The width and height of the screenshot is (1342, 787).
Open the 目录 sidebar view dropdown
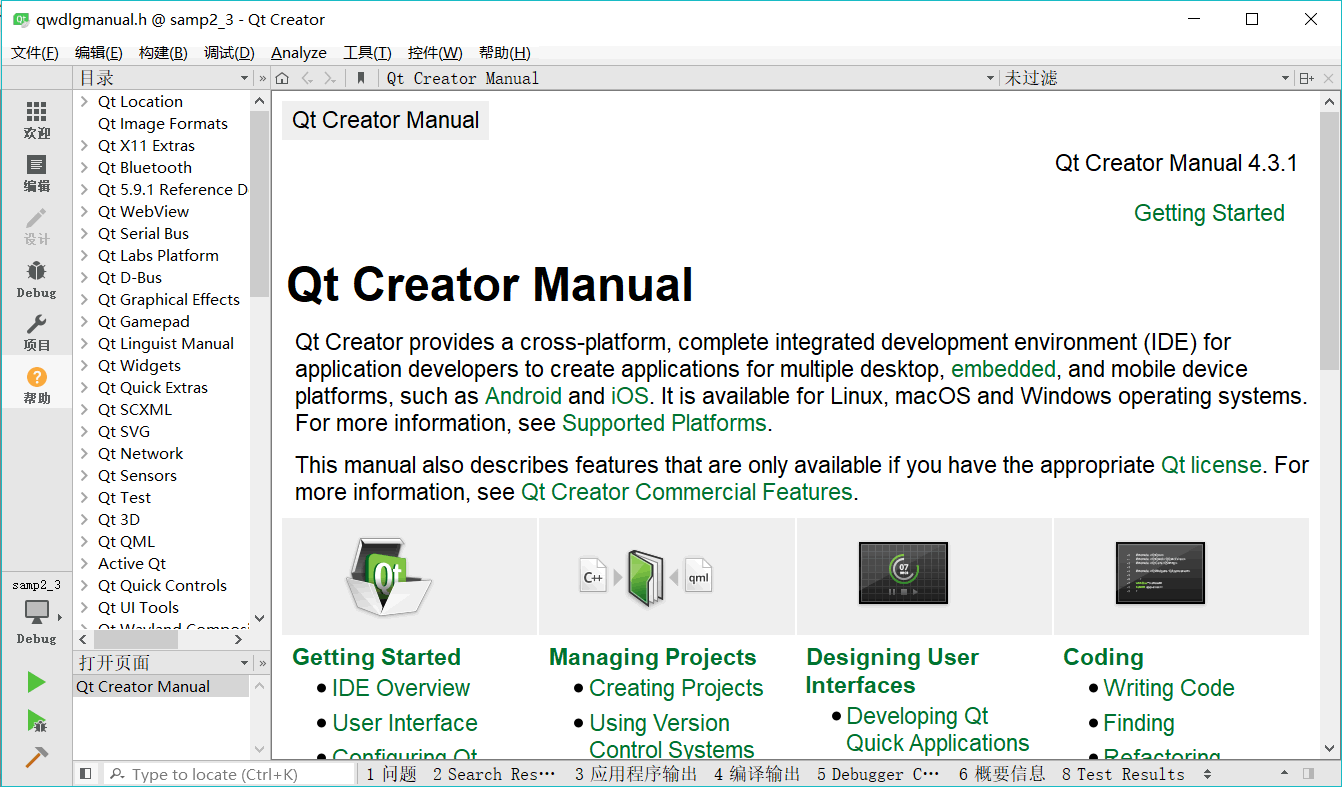pos(164,78)
